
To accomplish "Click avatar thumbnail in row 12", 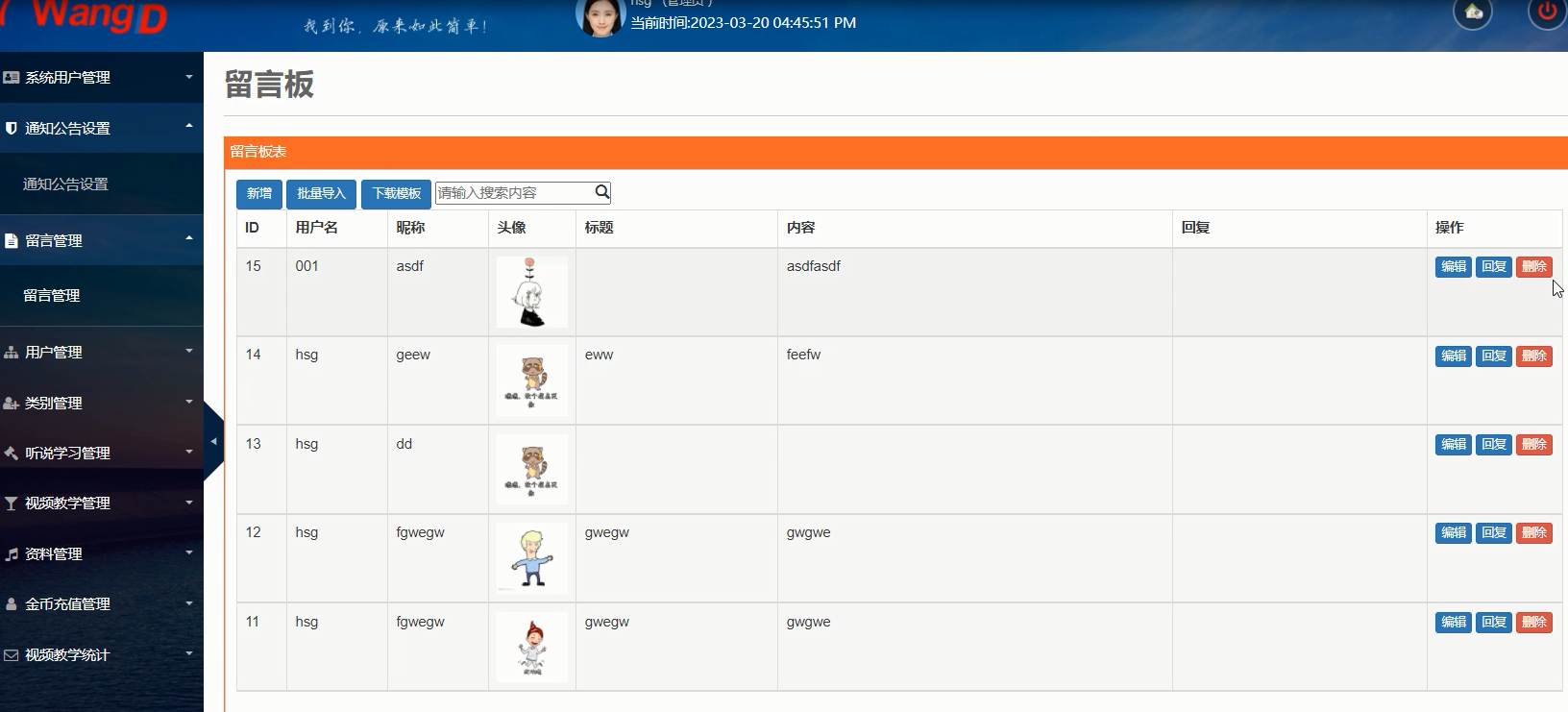I will (x=532, y=558).
